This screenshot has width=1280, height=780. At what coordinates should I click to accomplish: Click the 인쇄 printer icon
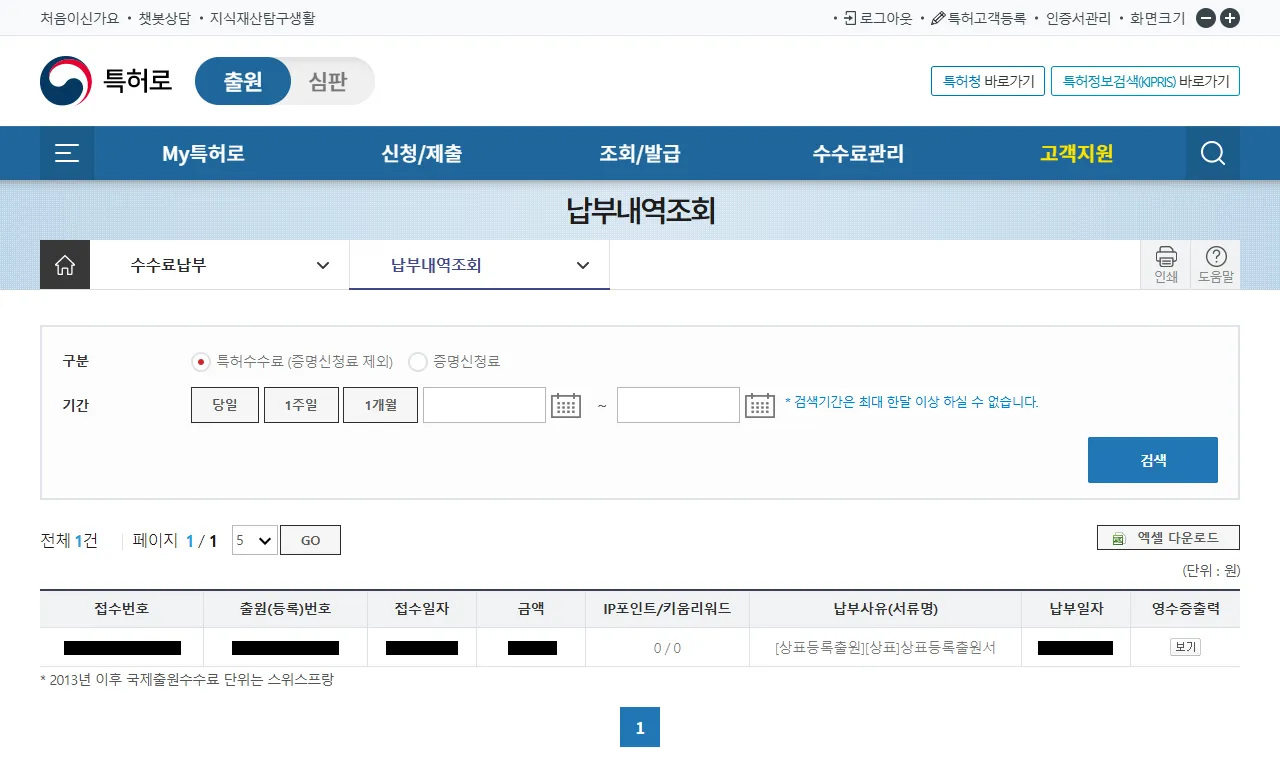[1166, 265]
